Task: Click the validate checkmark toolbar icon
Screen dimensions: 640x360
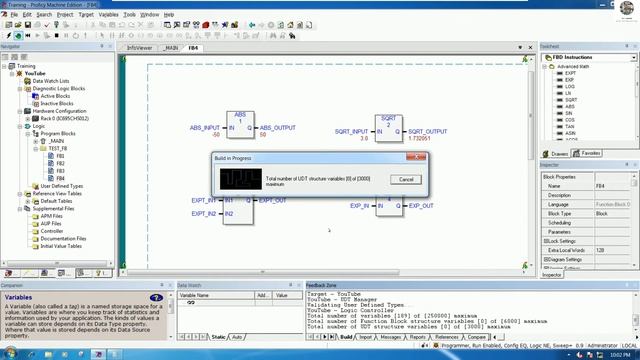Action: click(47, 25)
